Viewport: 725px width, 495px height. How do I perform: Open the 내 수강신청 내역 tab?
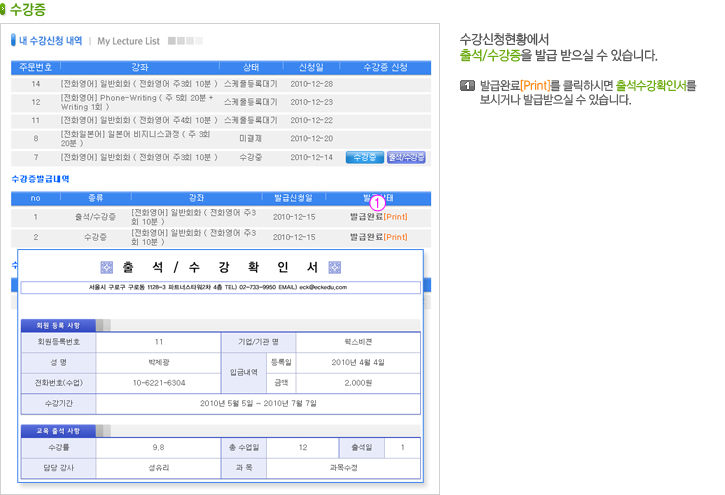[51, 41]
